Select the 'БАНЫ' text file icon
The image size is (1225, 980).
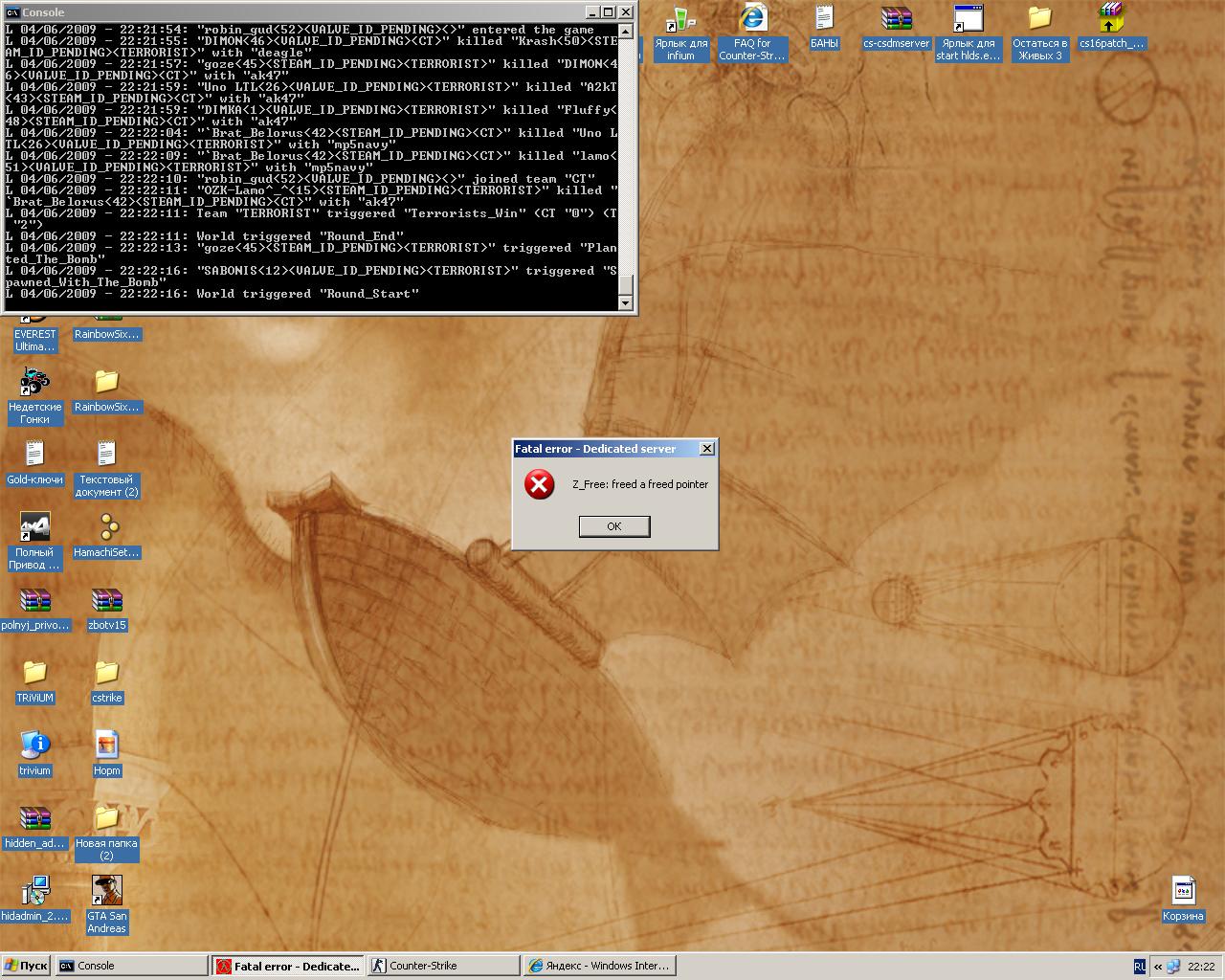click(824, 29)
